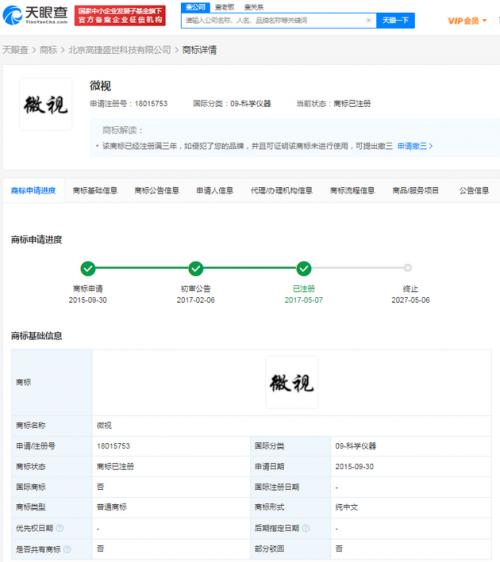Click the 2017-05-07 registered date

(x=304, y=300)
